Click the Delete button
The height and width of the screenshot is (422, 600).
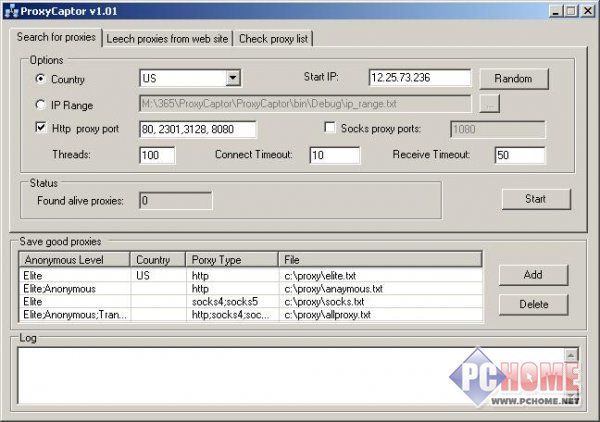pos(533,305)
